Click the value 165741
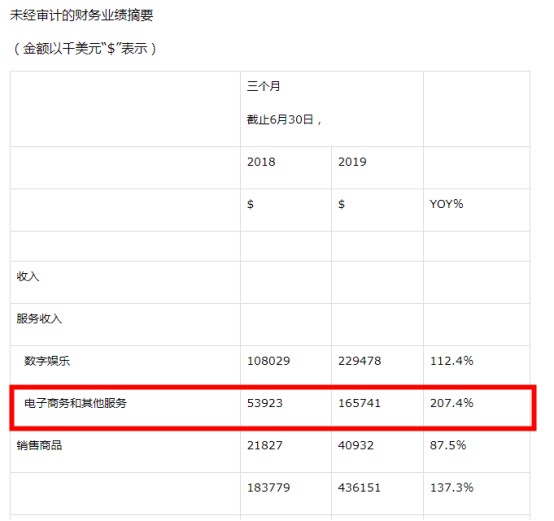The height and width of the screenshot is (521, 554). point(360,403)
